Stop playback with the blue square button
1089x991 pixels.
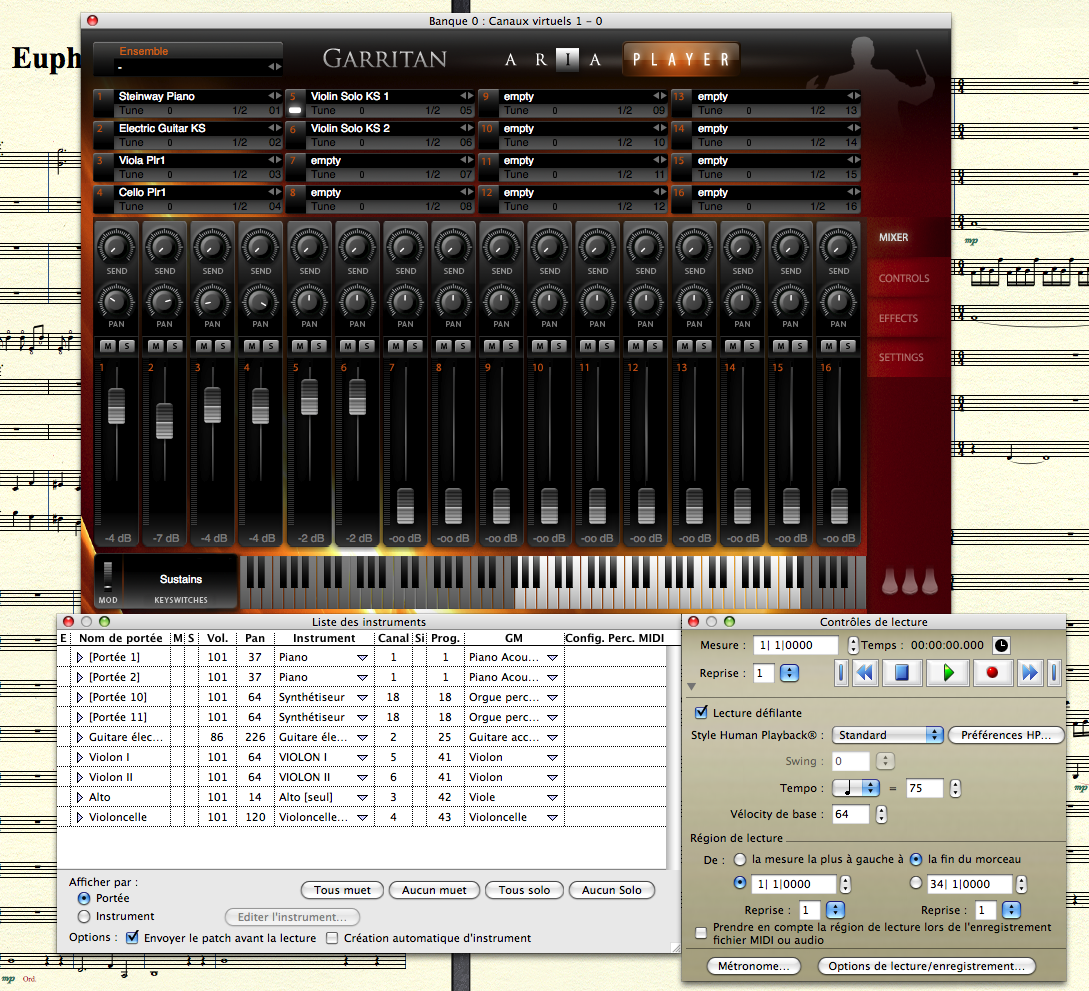pyautogui.click(x=901, y=673)
